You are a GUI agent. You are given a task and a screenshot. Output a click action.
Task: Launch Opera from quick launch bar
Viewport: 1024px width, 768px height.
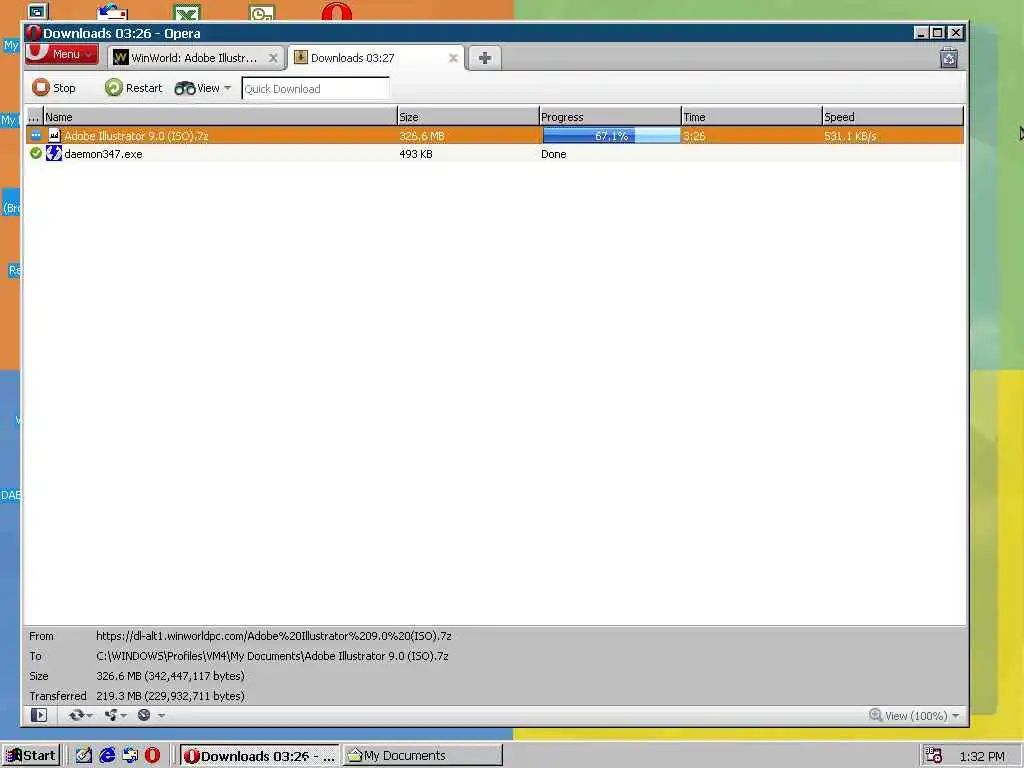pos(152,756)
